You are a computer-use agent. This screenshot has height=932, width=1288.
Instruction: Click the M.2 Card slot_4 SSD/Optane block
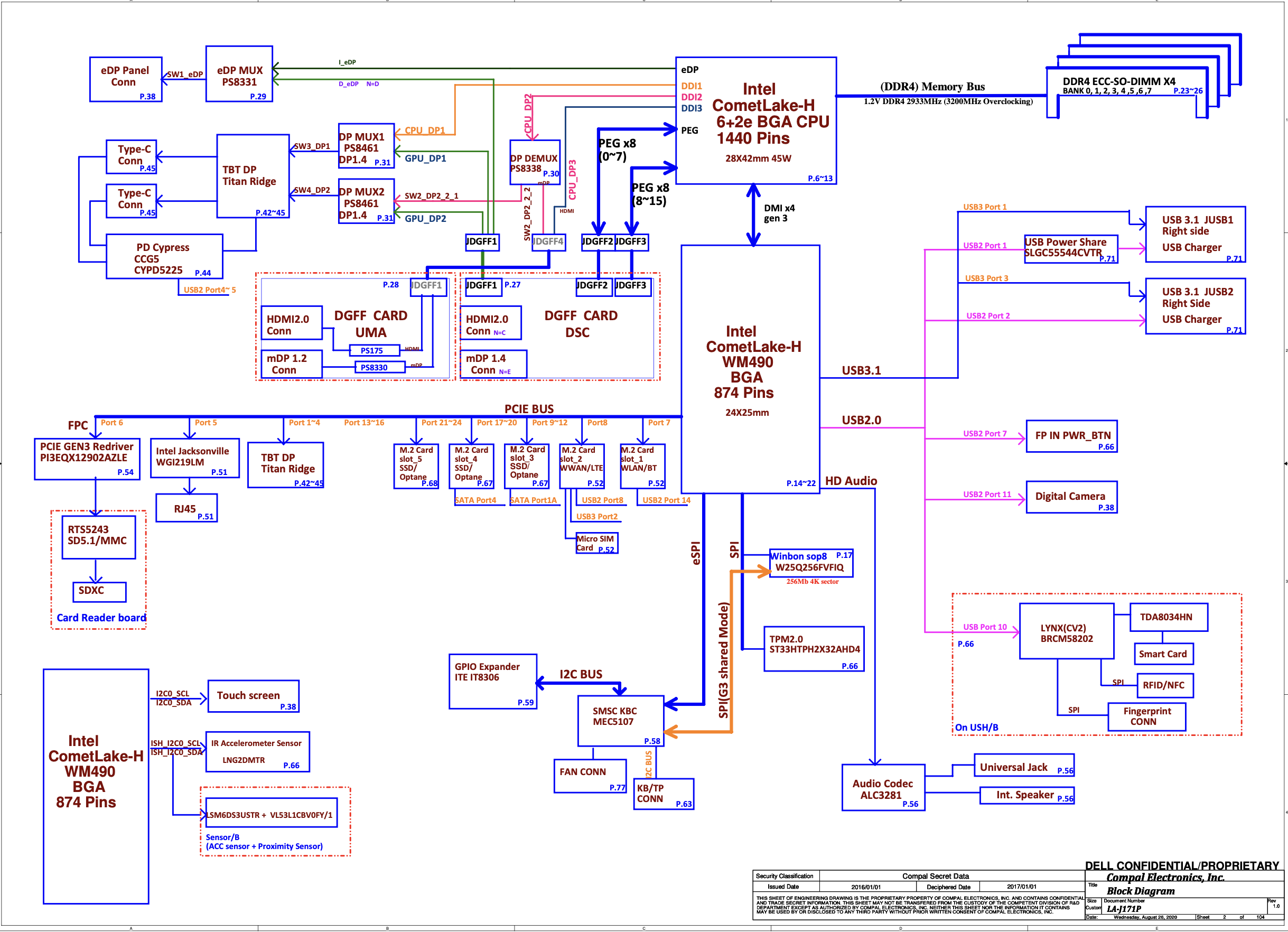(x=471, y=467)
